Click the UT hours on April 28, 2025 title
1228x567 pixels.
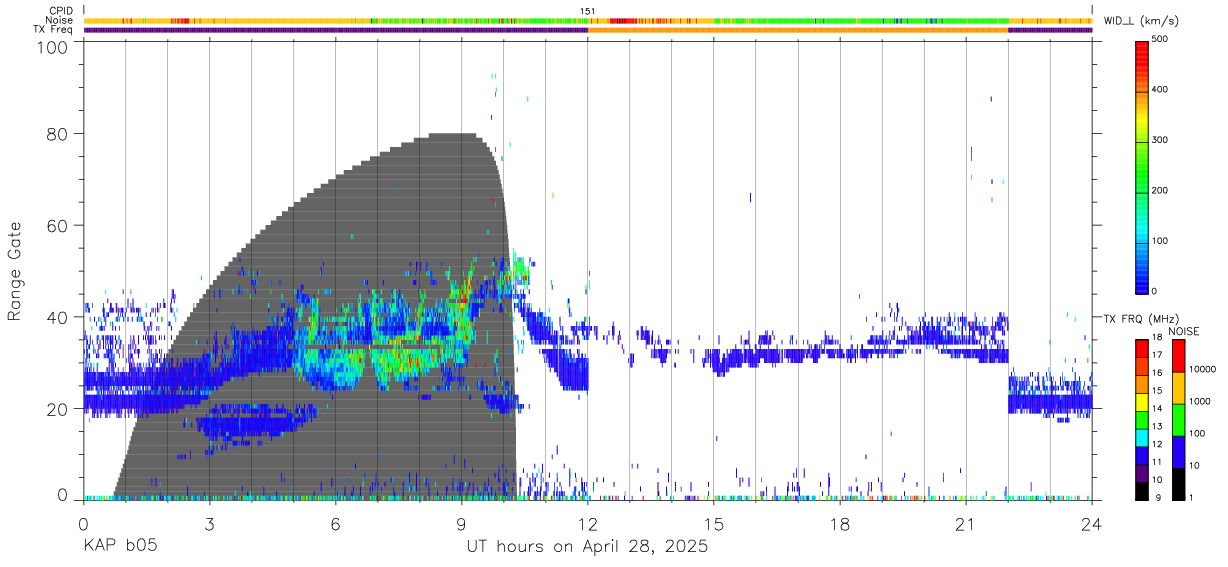pyautogui.click(x=587, y=547)
